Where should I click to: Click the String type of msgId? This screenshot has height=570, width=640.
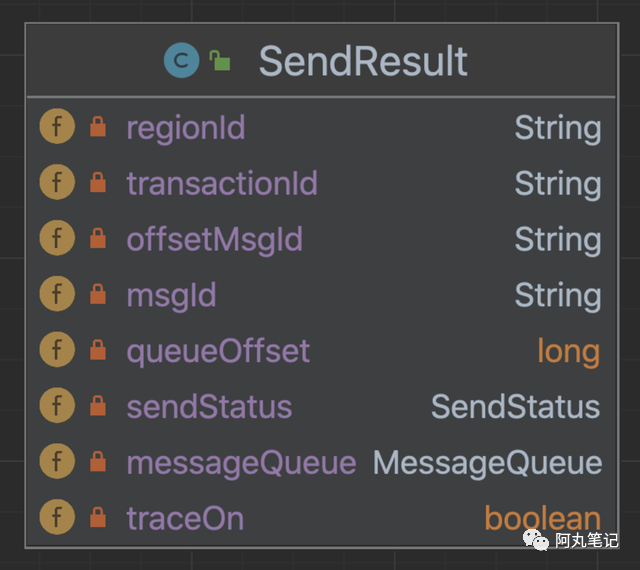point(557,295)
